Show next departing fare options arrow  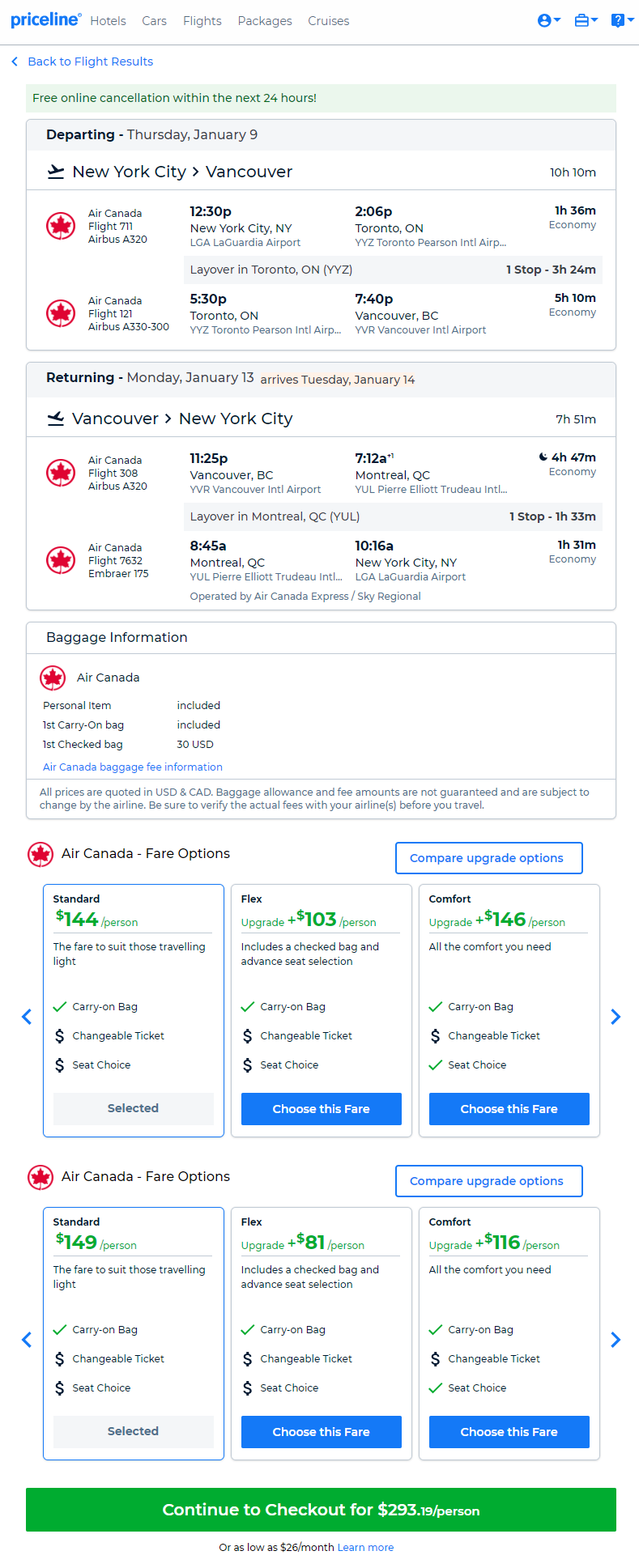click(x=616, y=1017)
